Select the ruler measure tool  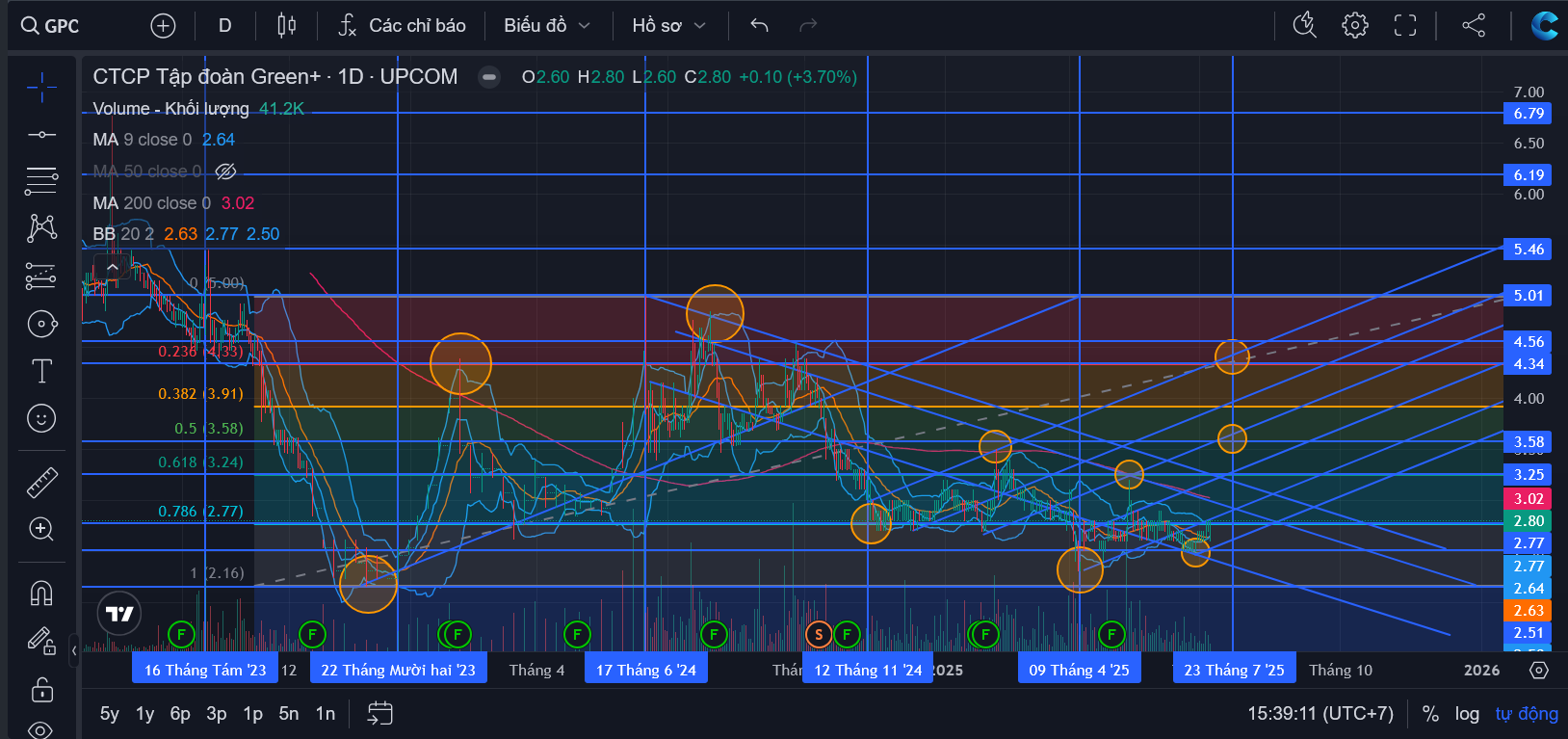click(x=41, y=482)
